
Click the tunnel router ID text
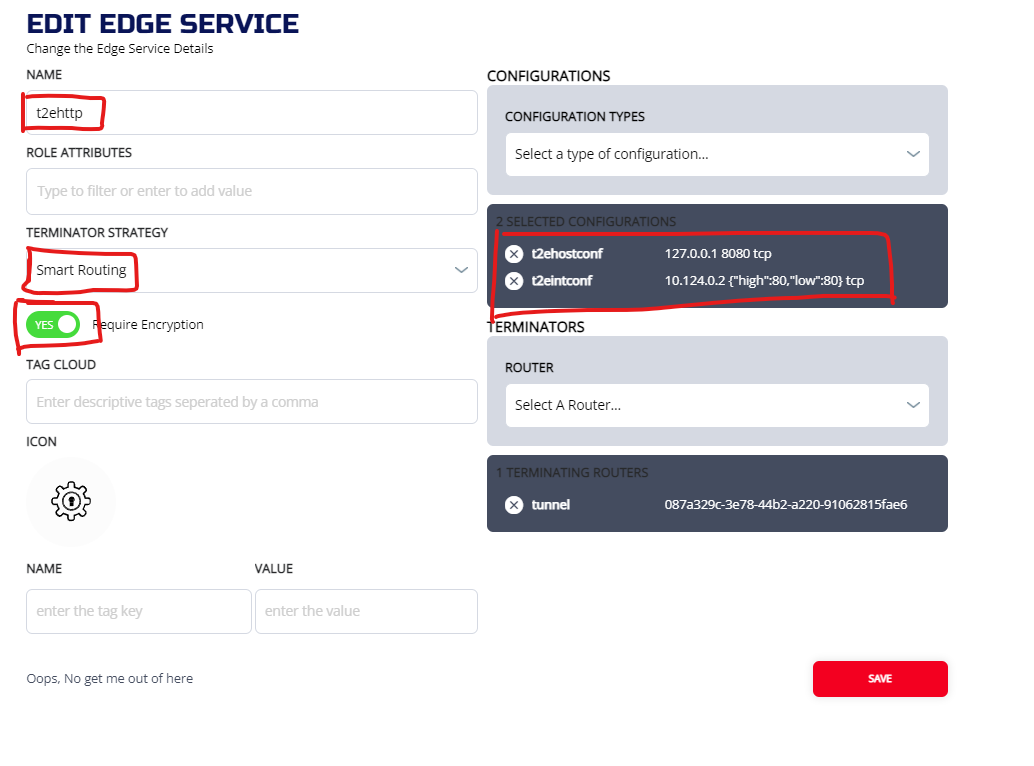click(785, 505)
